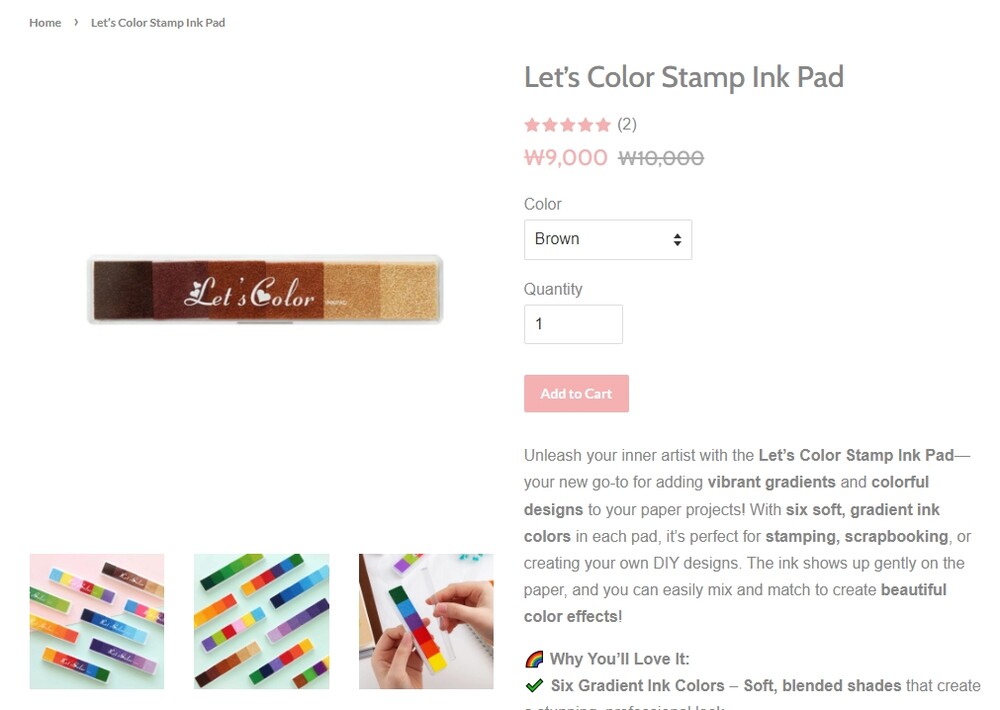Click the crossed-out ₩10,000 price
The image size is (1000, 710).
click(661, 158)
